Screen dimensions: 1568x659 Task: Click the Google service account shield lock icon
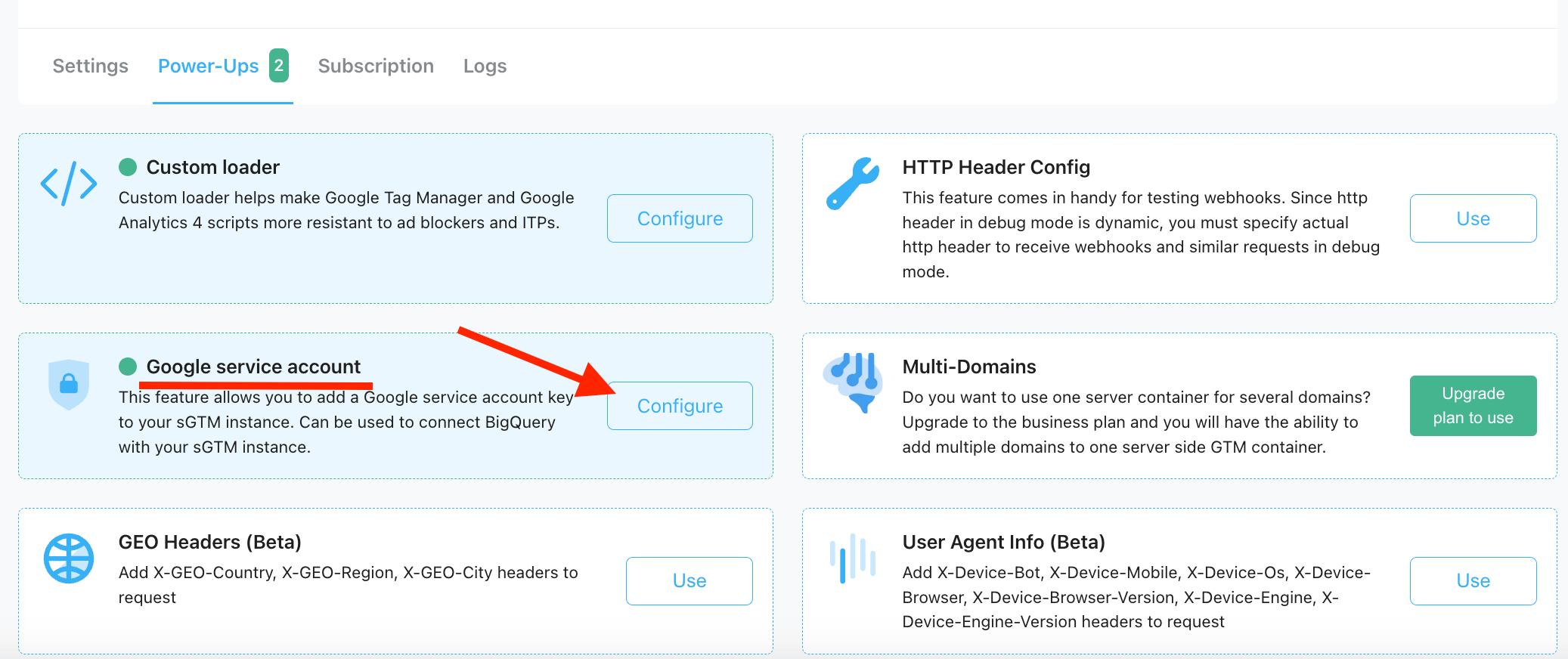pos(69,384)
